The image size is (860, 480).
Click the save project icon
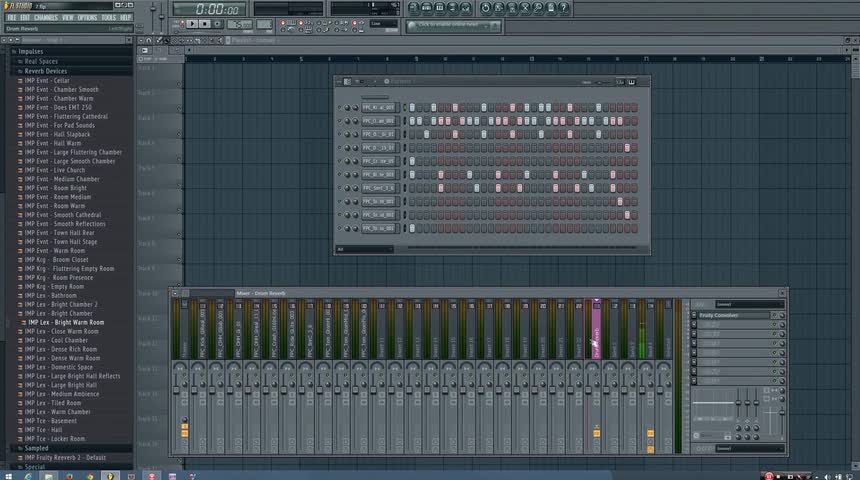pos(499,8)
